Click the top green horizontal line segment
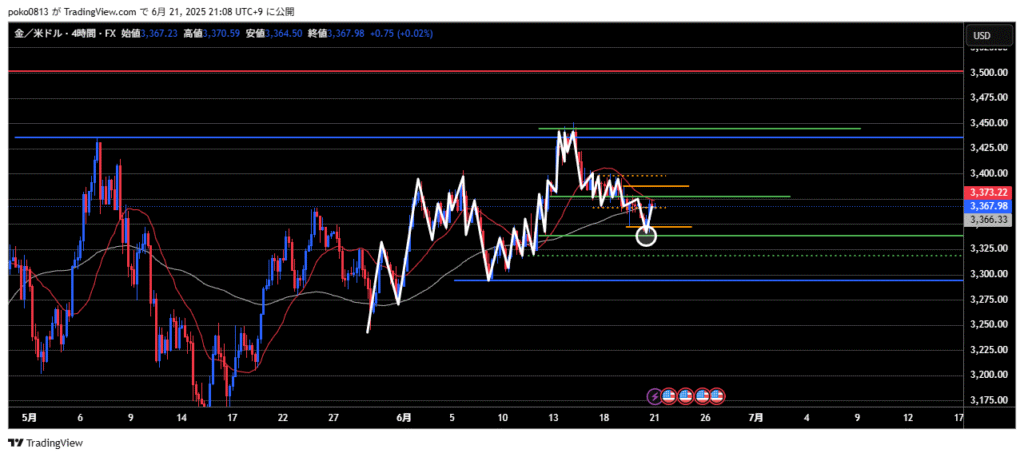 tap(700, 129)
